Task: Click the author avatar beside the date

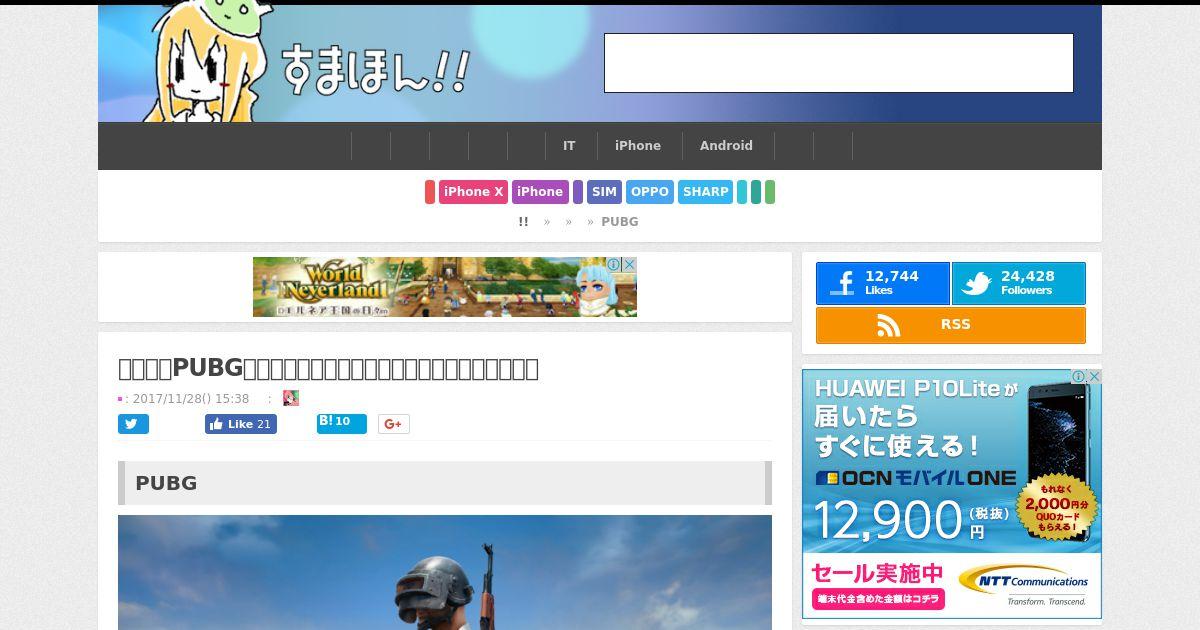Action: (291, 398)
